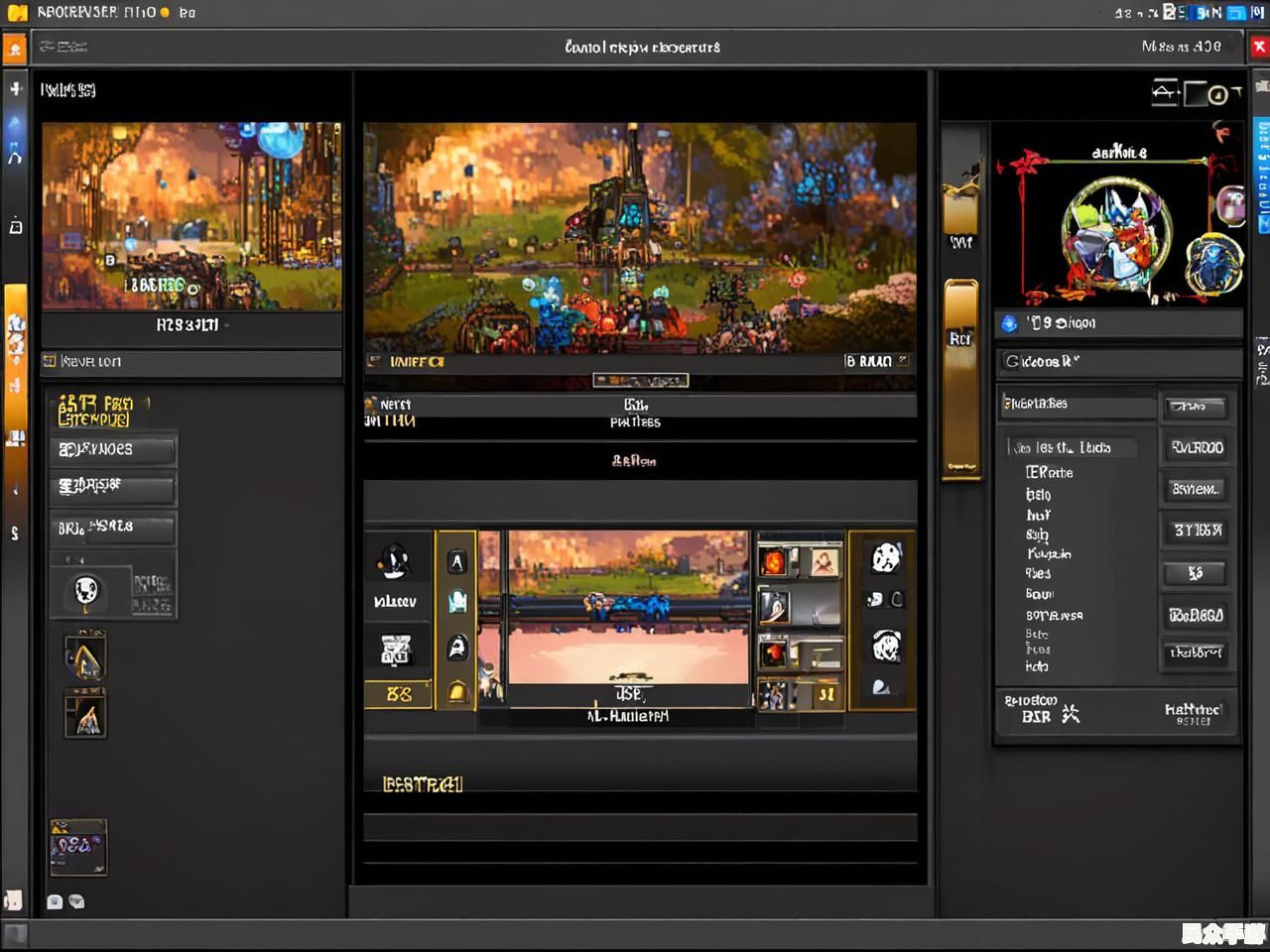This screenshot has height=952, width=1270.
Task: Click the golden bell icon beside the preview
Action: click(x=457, y=691)
